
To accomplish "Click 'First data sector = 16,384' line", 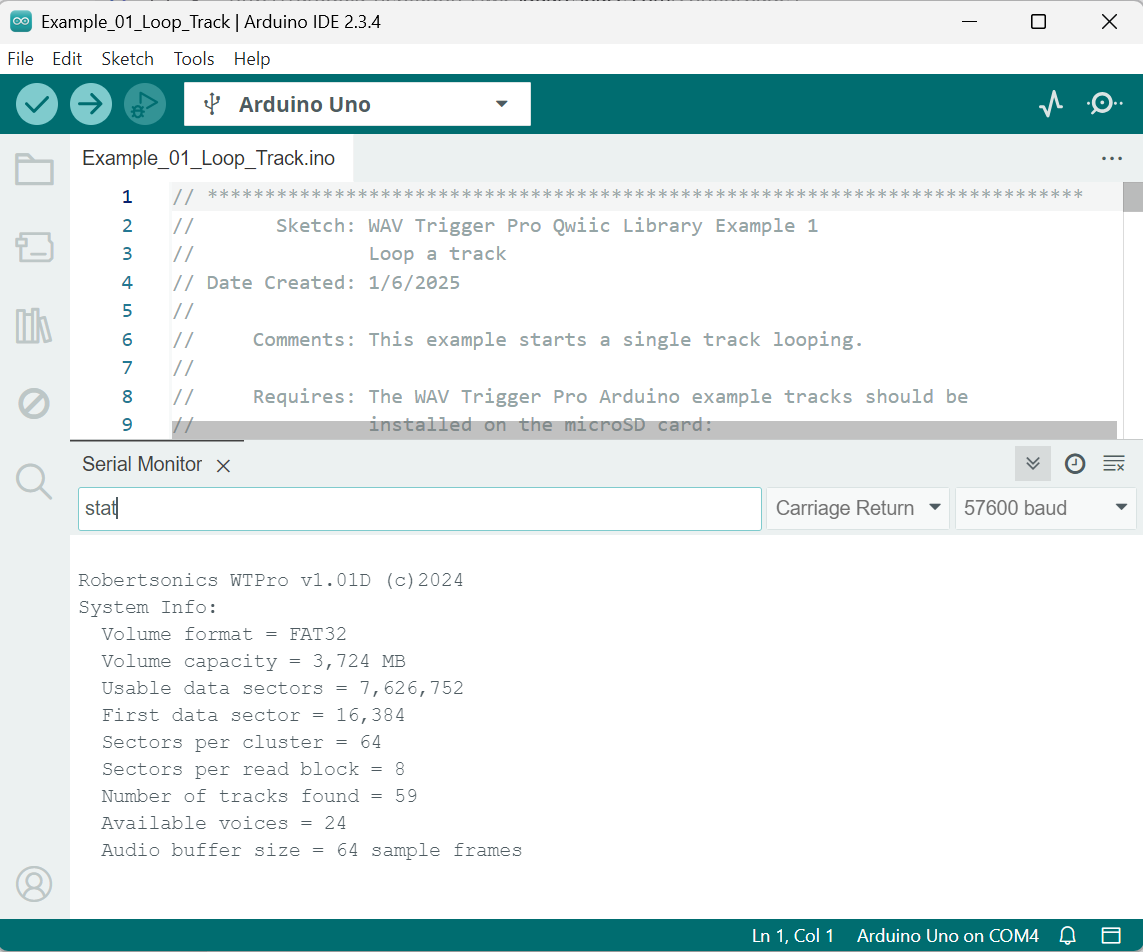I will click(253, 715).
